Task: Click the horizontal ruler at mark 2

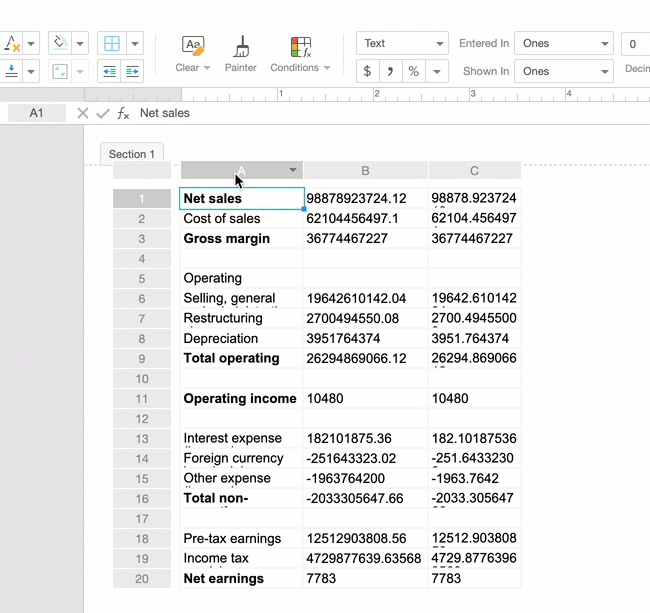Action: coord(376,94)
